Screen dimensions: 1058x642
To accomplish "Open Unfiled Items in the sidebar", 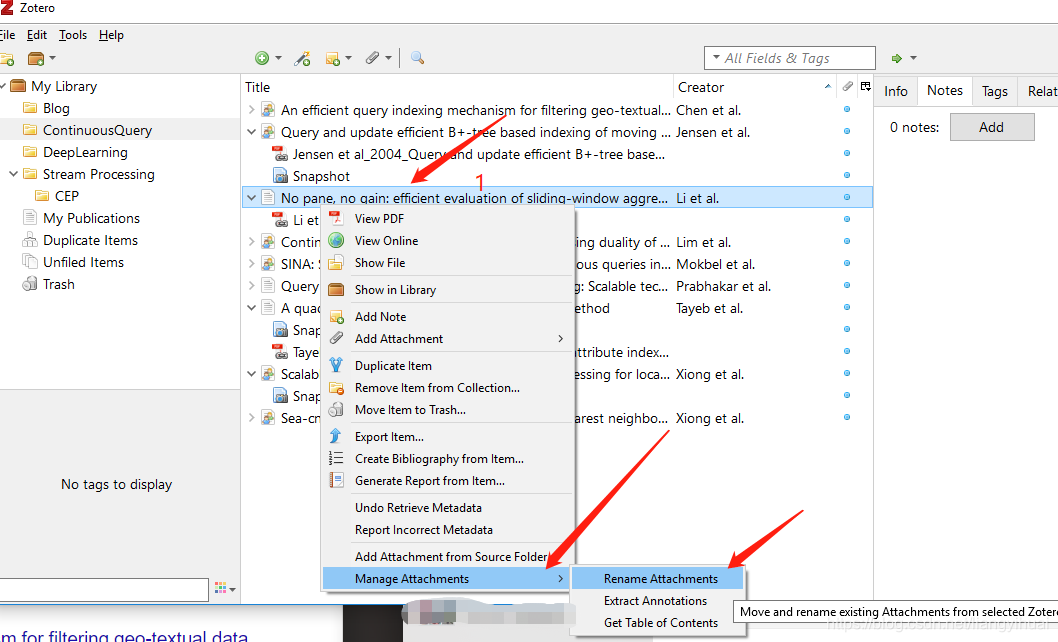I will coord(84,262).
